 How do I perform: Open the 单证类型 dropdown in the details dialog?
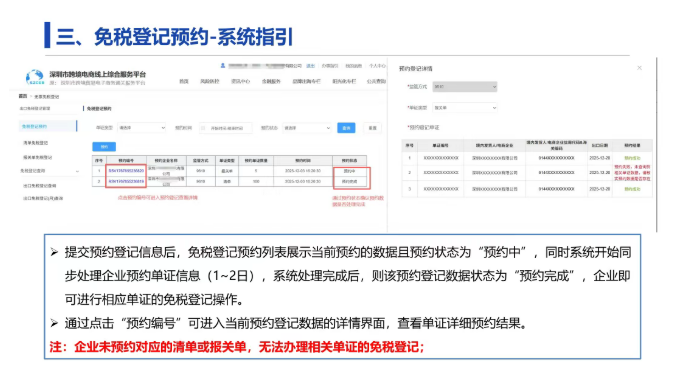(464, 107)
